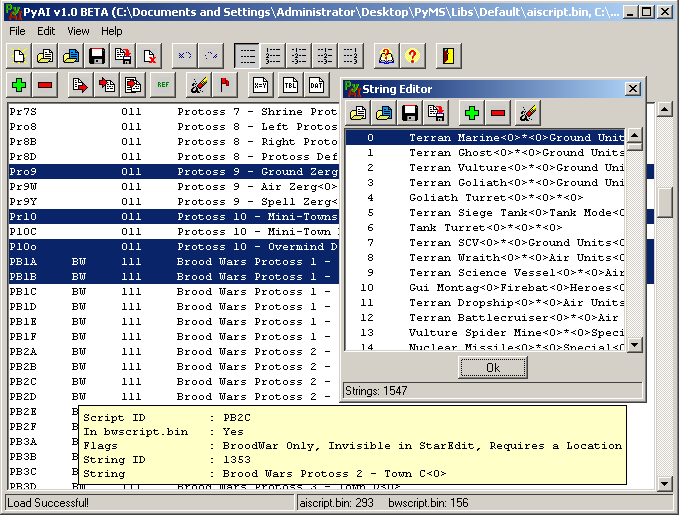Click up arrow of main script list scrollbar
This screenshot has width=679, height=515.
click(x=664, y=110)
